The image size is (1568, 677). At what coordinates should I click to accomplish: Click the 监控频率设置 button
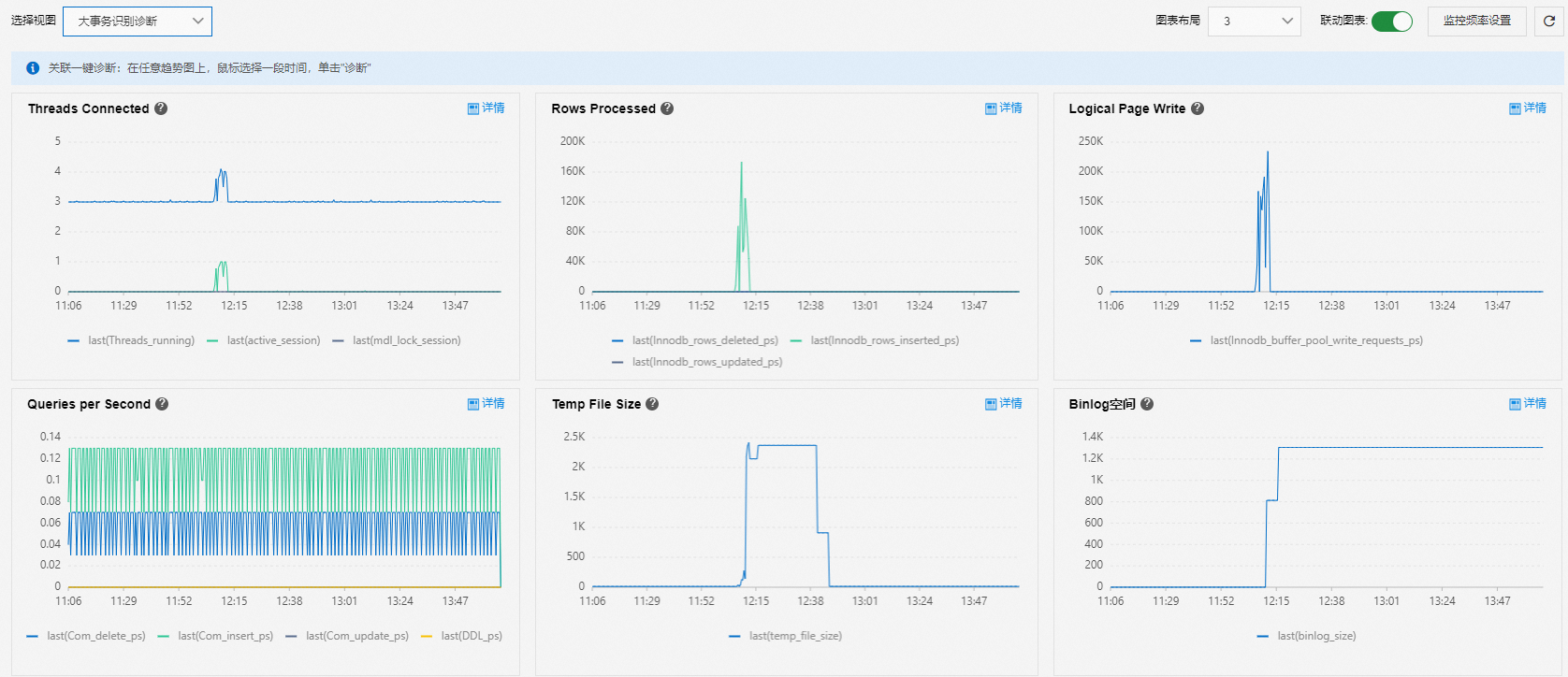pyautogui.click(x=1477, y=21)
